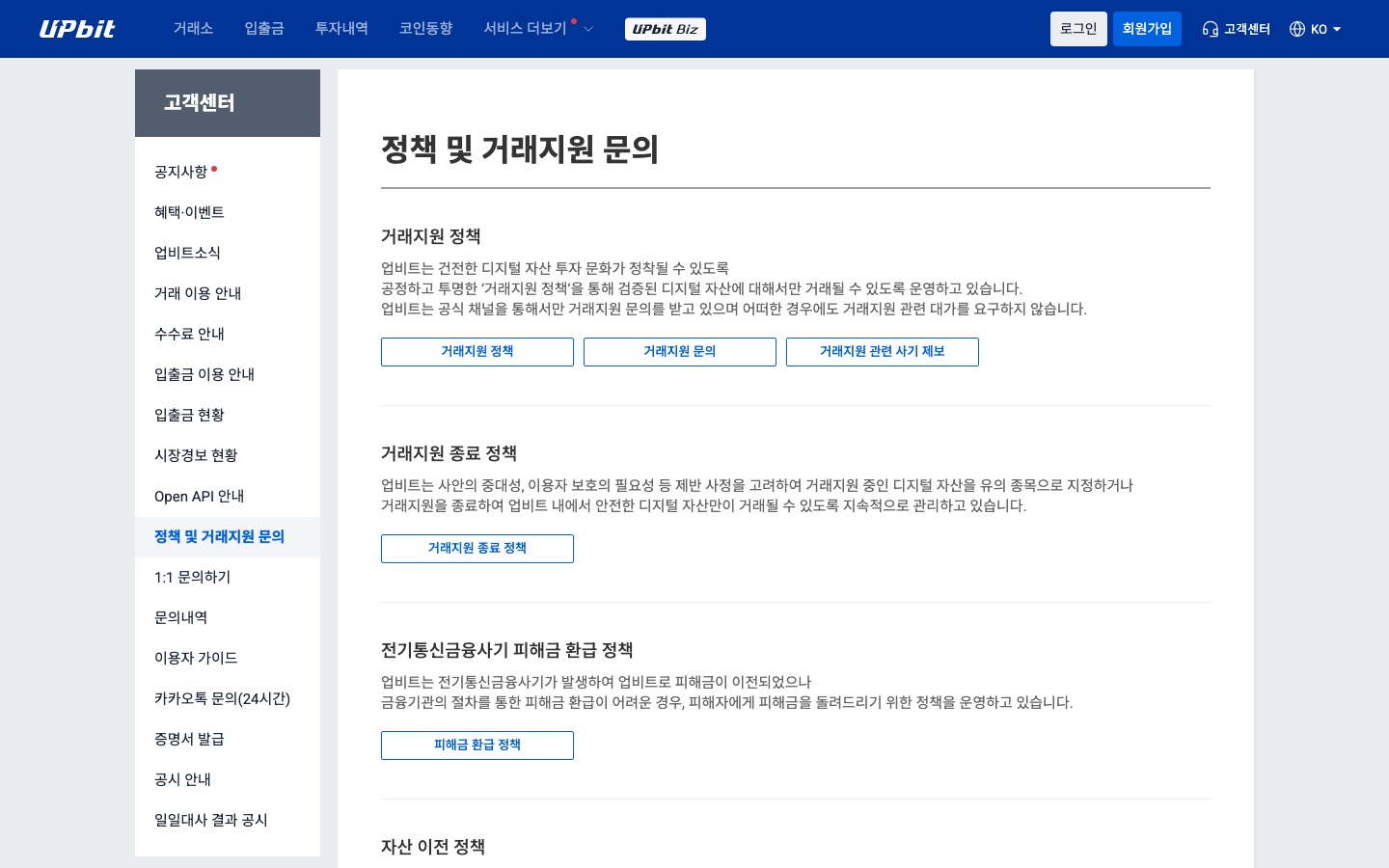Open 공시 안내 sidebar item
The image size is (1389, 868).
(228, 779)
